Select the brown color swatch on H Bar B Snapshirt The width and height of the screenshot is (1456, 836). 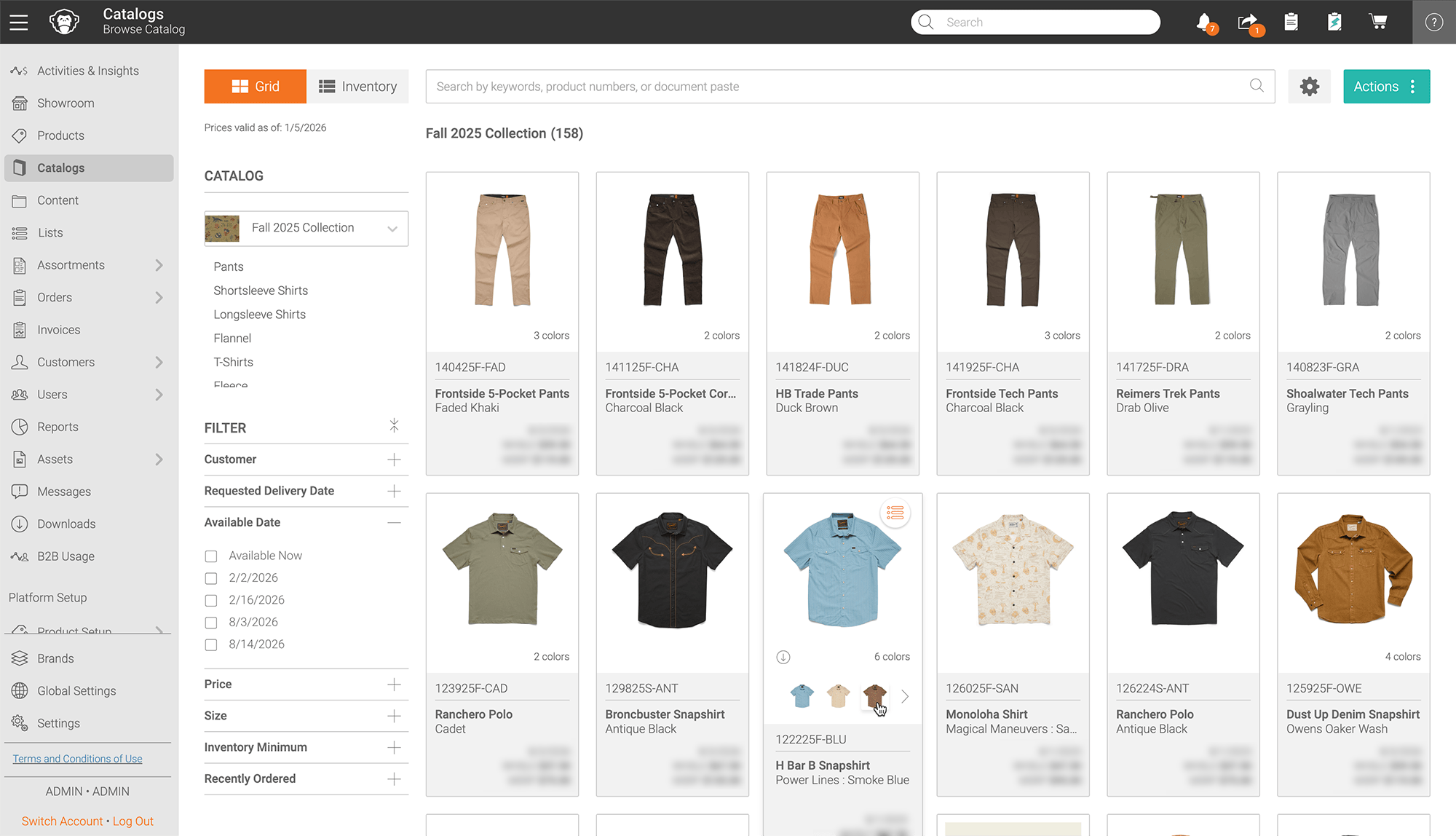click(874, 696)
